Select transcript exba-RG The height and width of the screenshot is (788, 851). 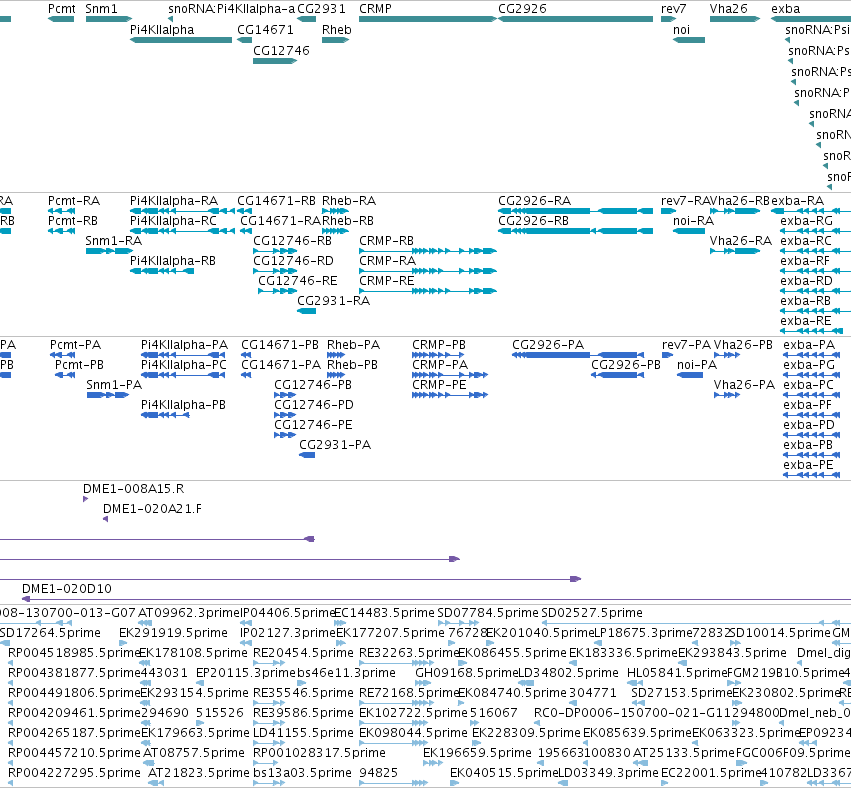tap(815, 231)
